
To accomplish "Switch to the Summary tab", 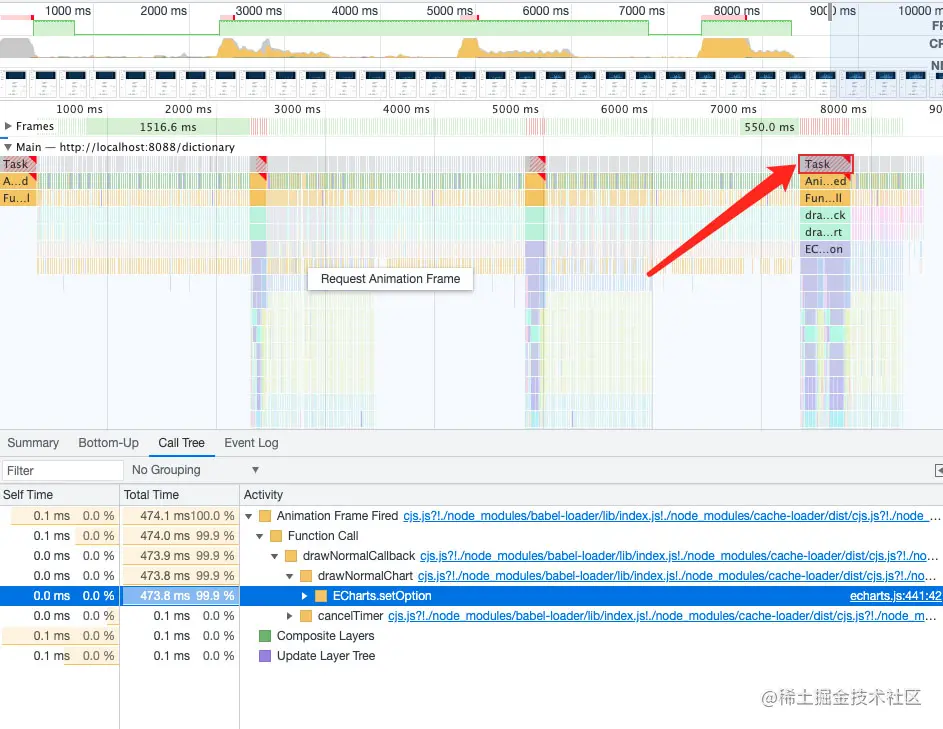I will tap(33, 443).
